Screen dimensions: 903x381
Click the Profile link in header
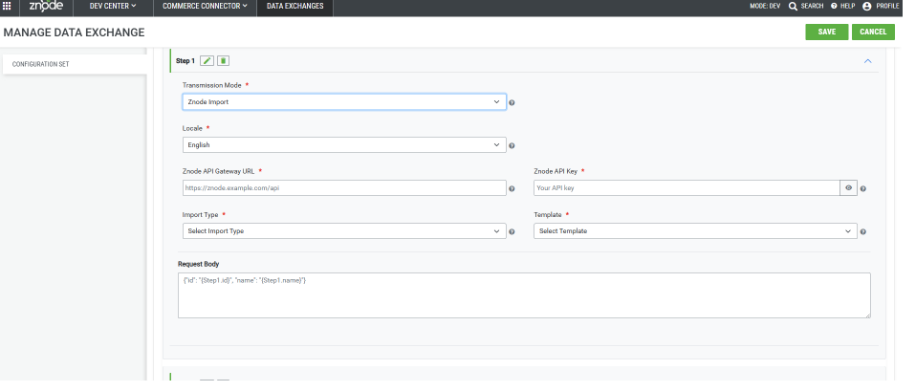tap(887, 6)
